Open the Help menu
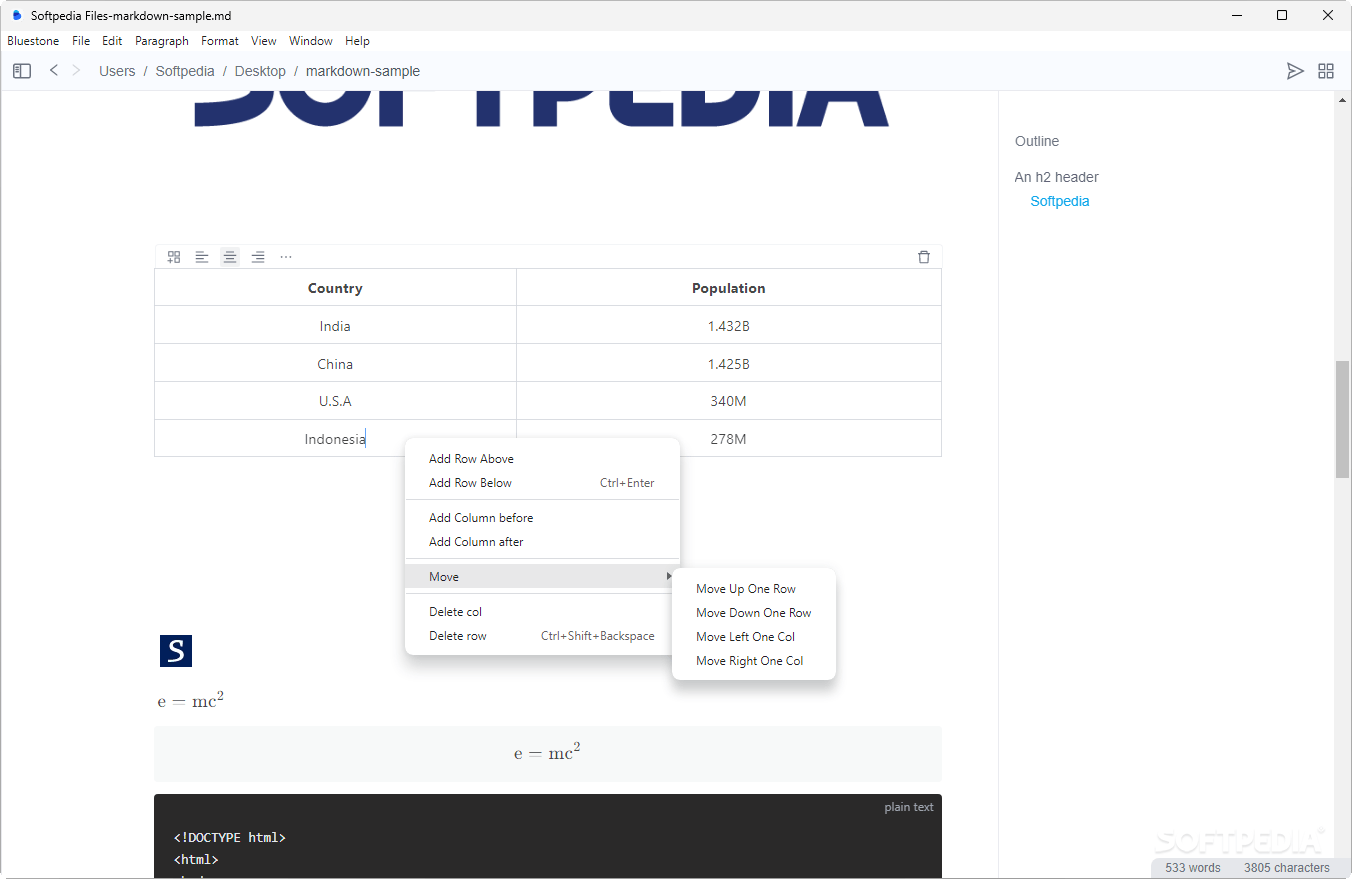 tap(357, 41)
